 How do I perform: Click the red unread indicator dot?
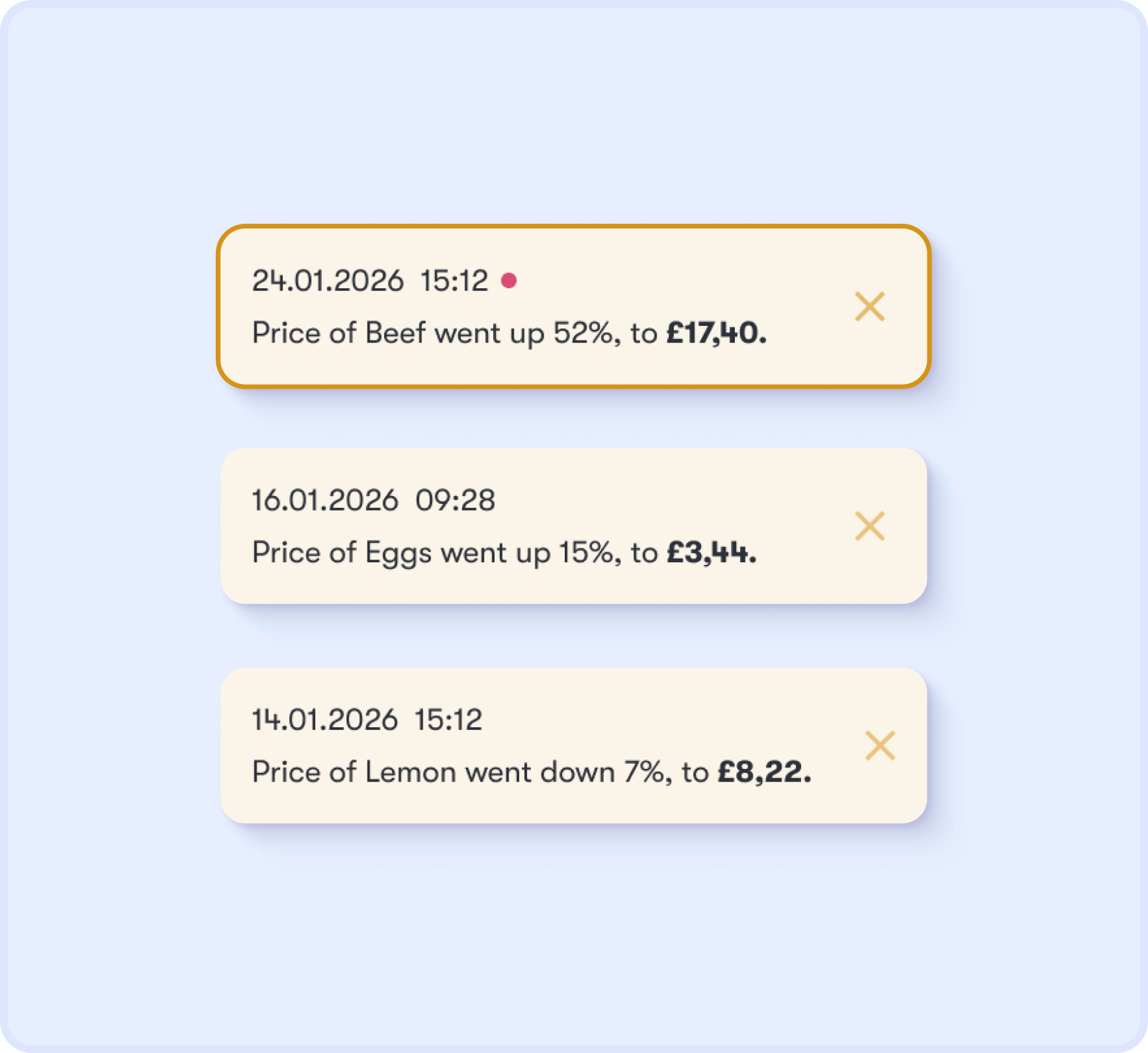pyautogui.click(x=508, y=281)
